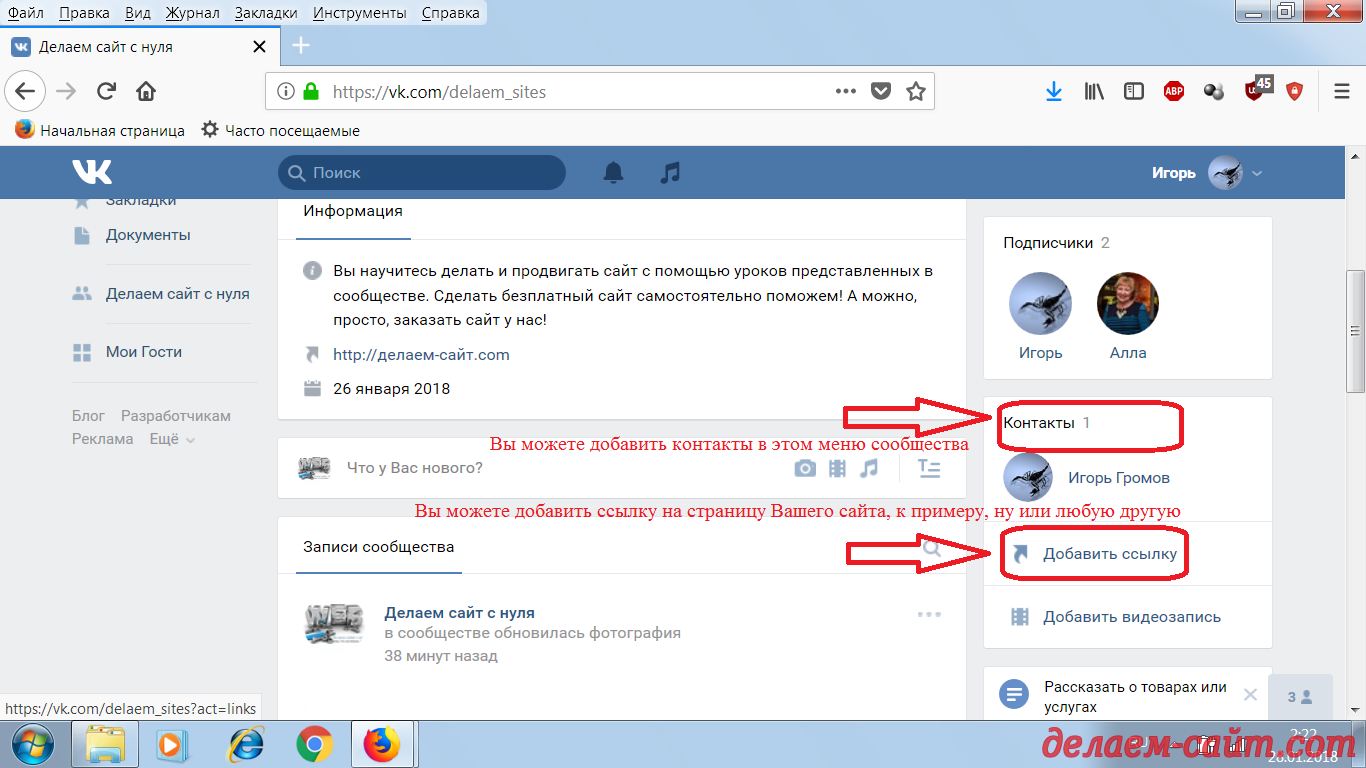Viewport: 1366px width, 768px height.
Task: Open Делаем сайт с нуля sidebar item
Action: pos(177,294)
